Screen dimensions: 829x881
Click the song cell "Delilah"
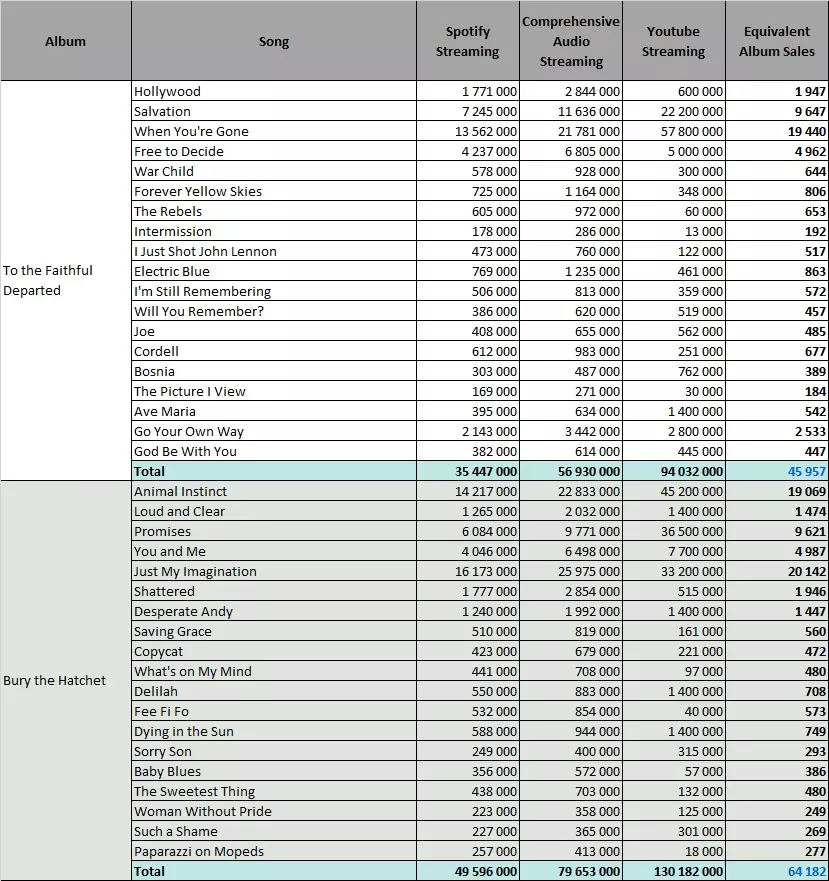click(x=274, y=691)
